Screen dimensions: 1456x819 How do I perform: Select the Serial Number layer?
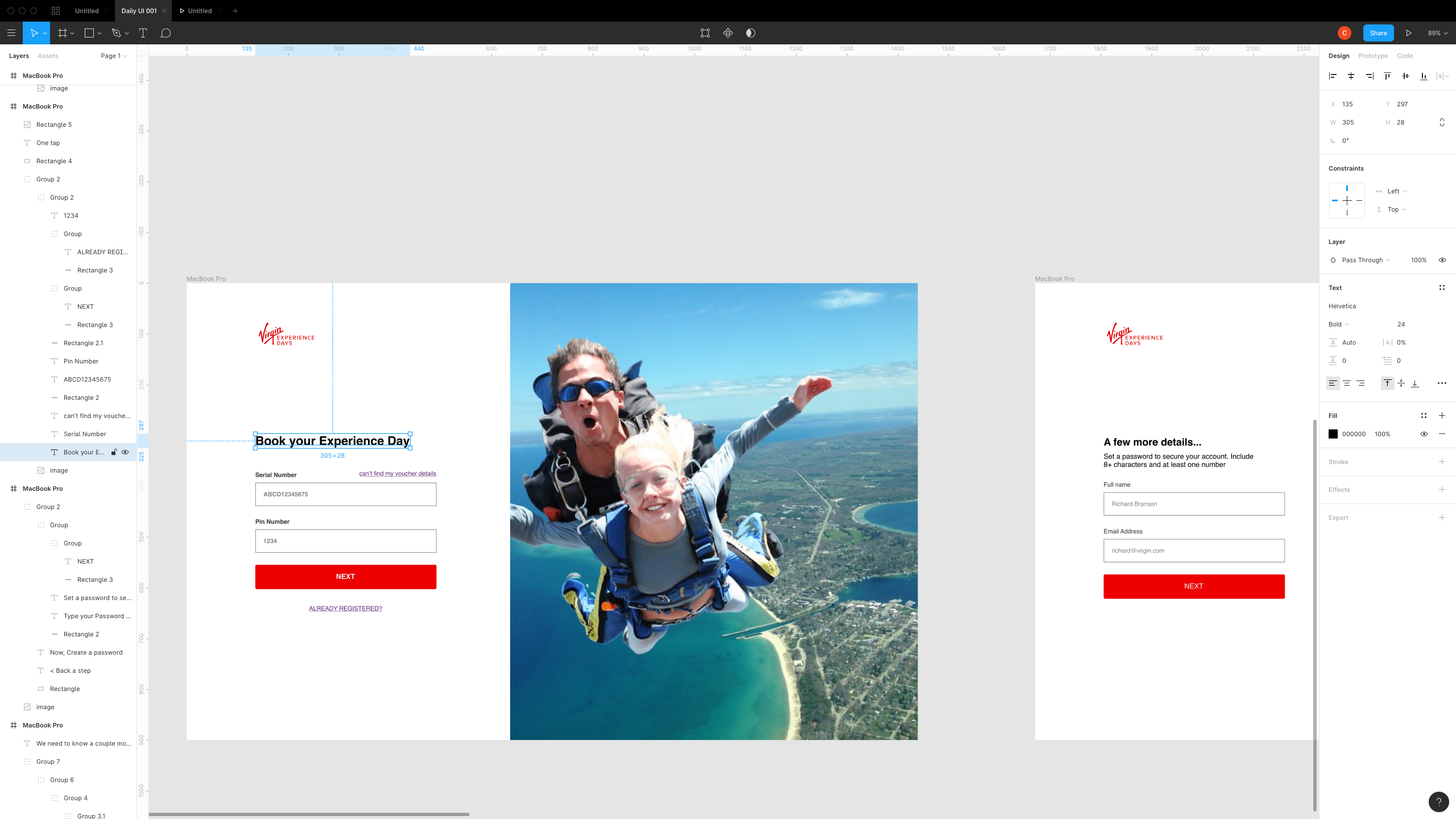tap(85, 434)
